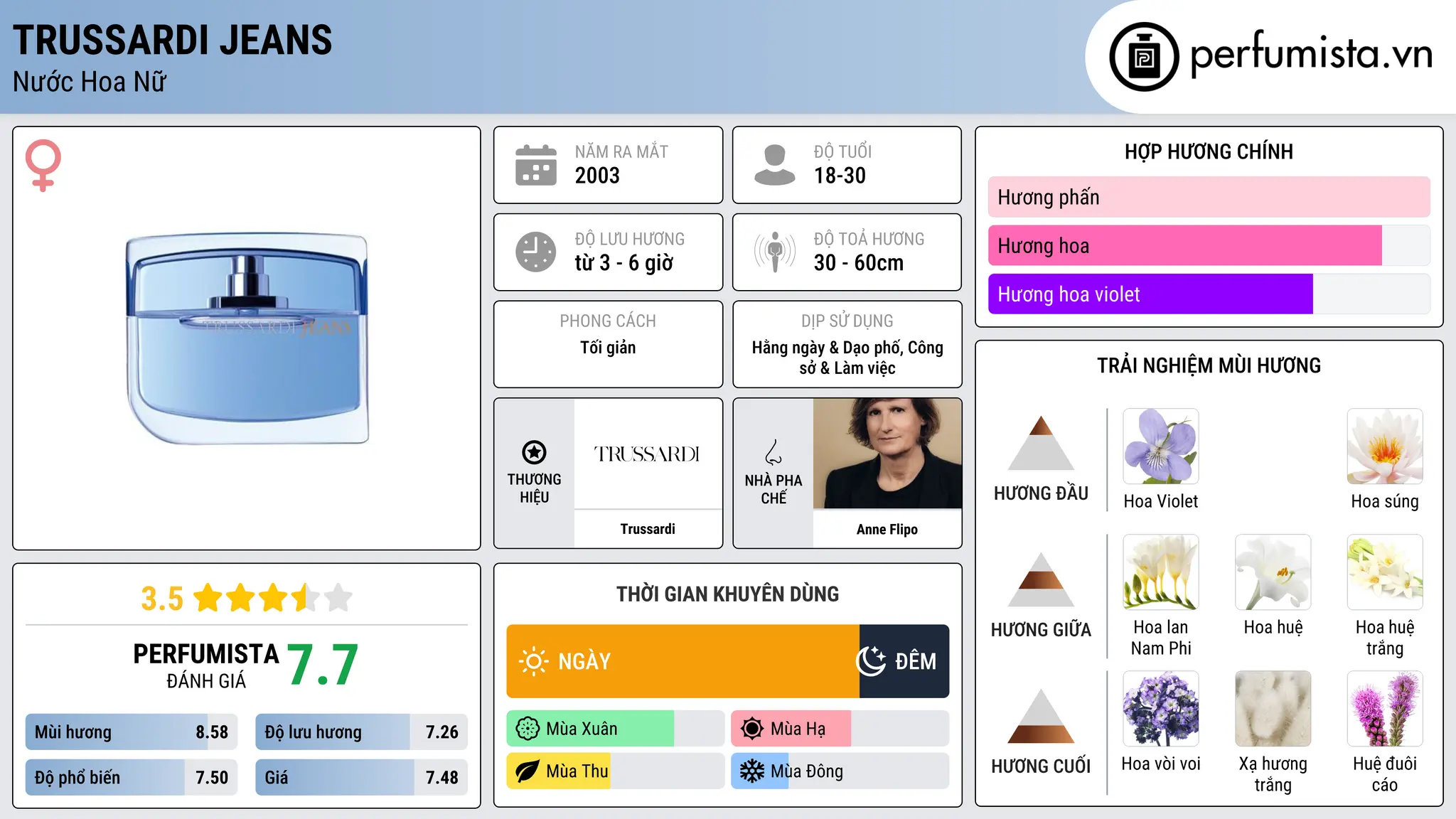Click the Độ phổ biến 7.50 score bar
This screenshot has width=1456, height=819.
pos(132,777)
